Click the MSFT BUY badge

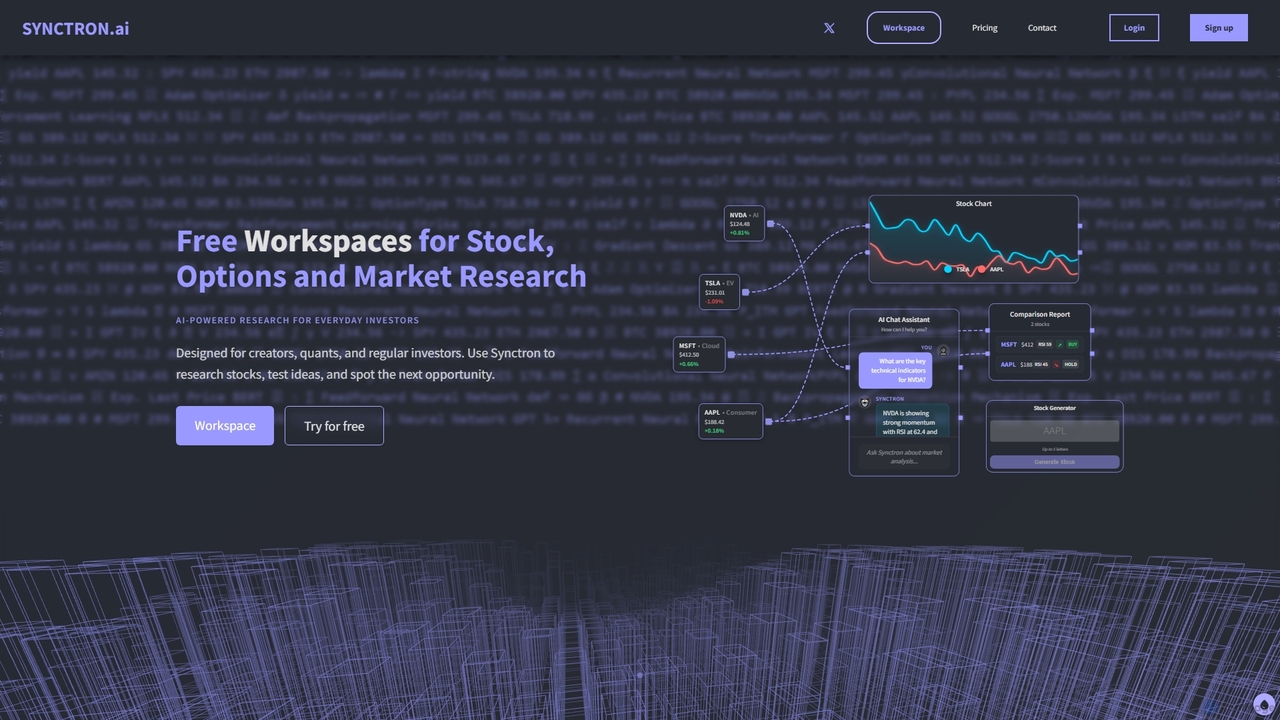coord(1072,344)
